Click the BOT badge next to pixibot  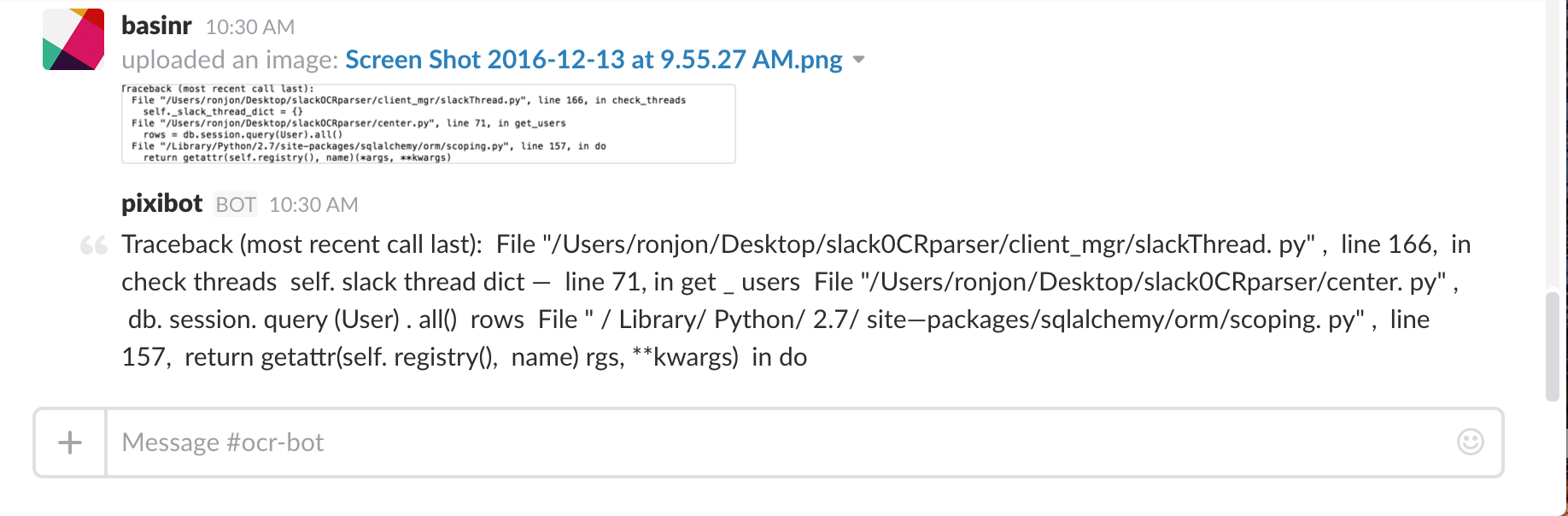(x=236, y=205)
